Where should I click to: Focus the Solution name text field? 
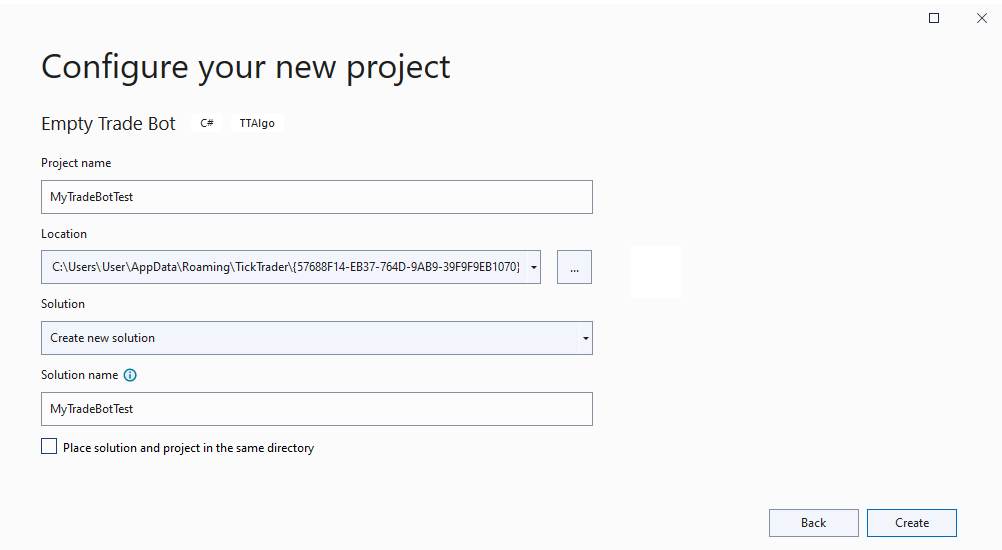(x=317, y=409)
